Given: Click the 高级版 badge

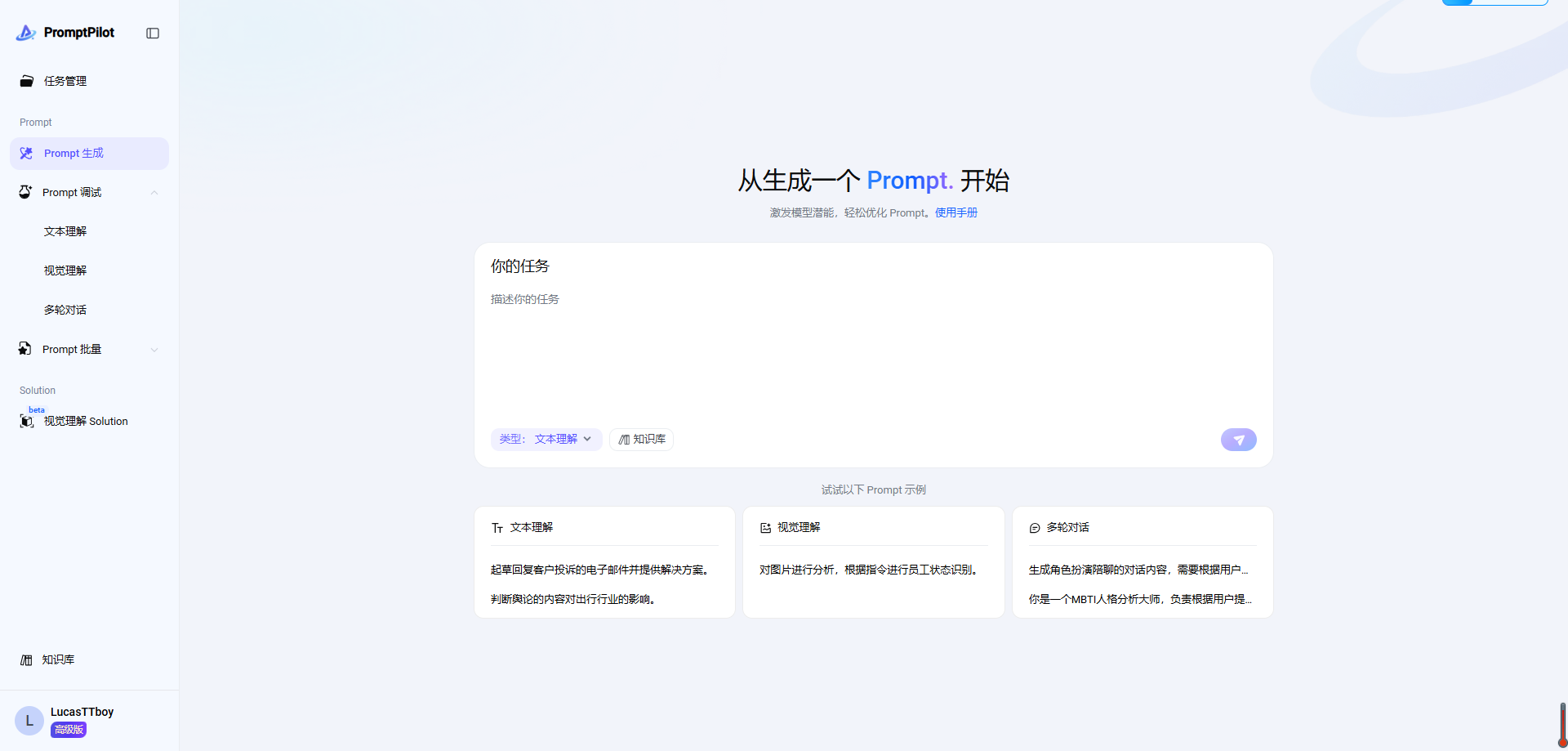Looking at the screenshot, I should (69, 730).
